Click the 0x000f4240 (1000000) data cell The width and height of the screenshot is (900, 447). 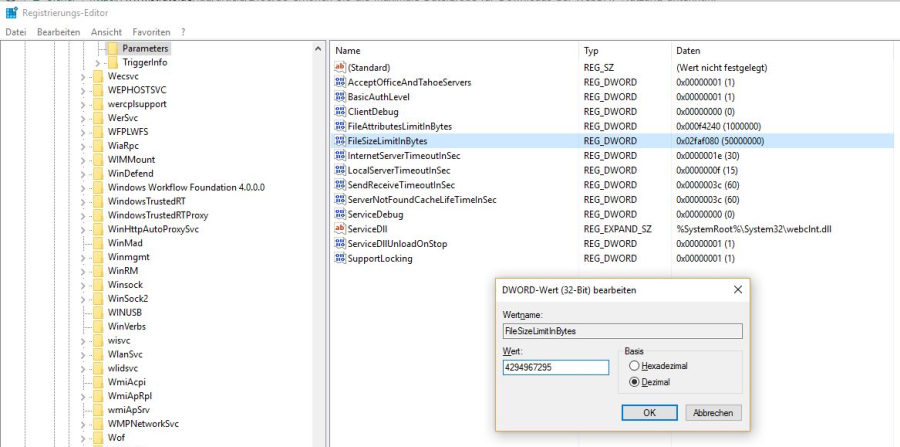coord(718,126)
